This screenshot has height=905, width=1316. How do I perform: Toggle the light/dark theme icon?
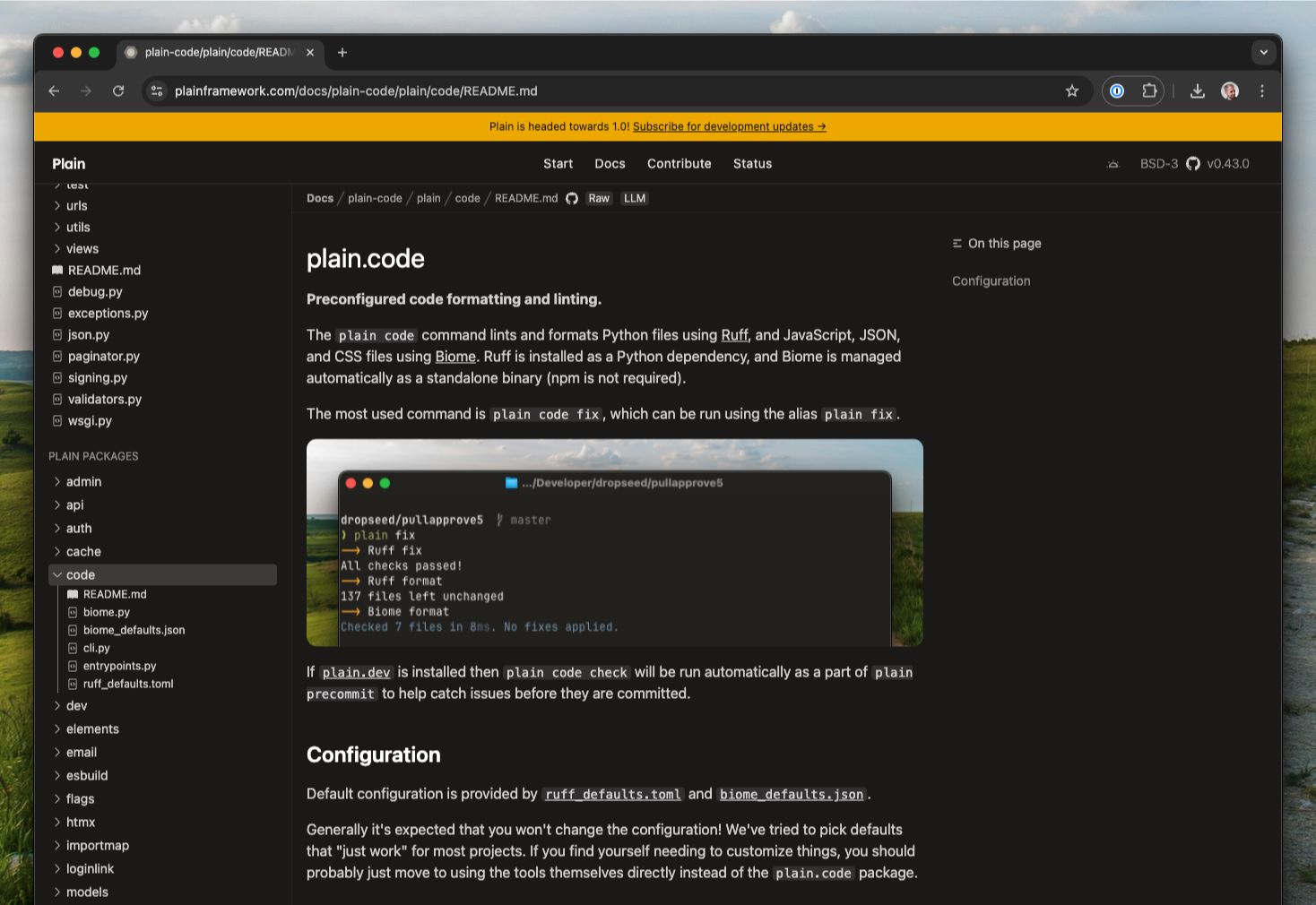pos(1113,164)
